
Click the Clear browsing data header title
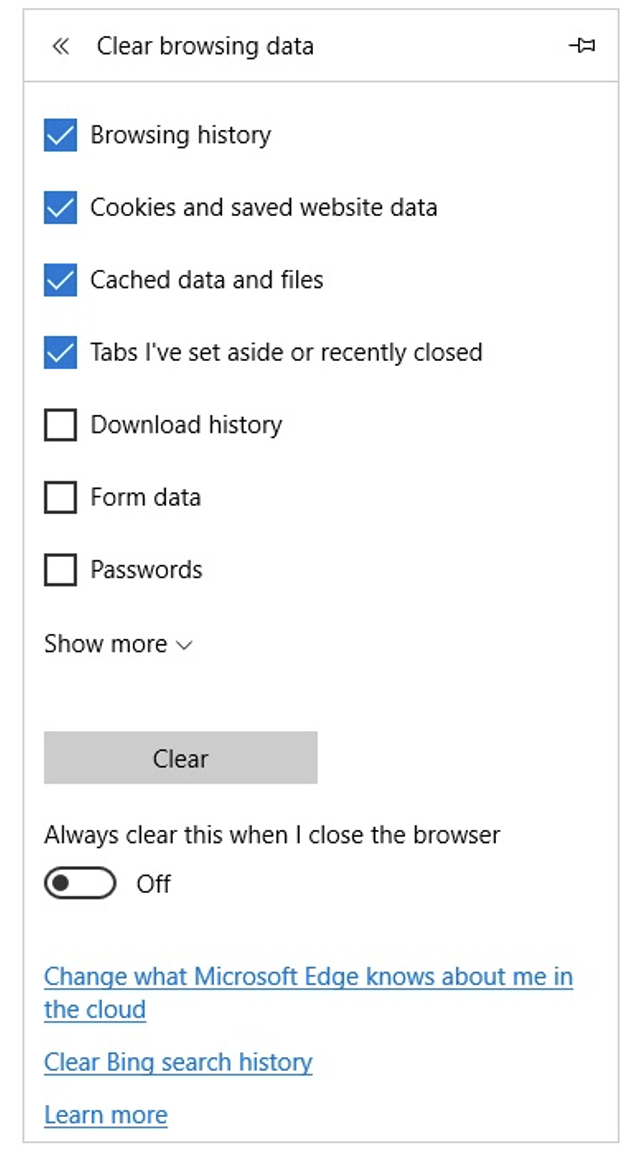pos(205,46)
